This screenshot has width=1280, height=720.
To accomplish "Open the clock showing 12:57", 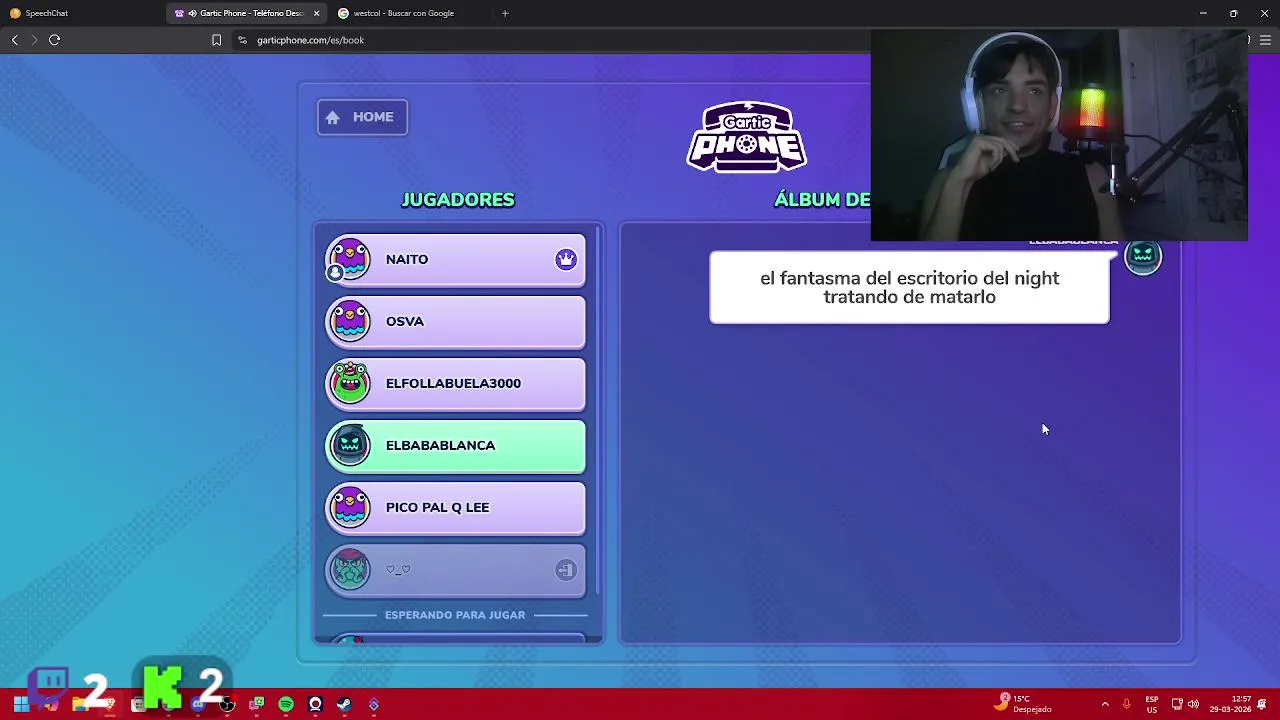I will coord(1230,704).
